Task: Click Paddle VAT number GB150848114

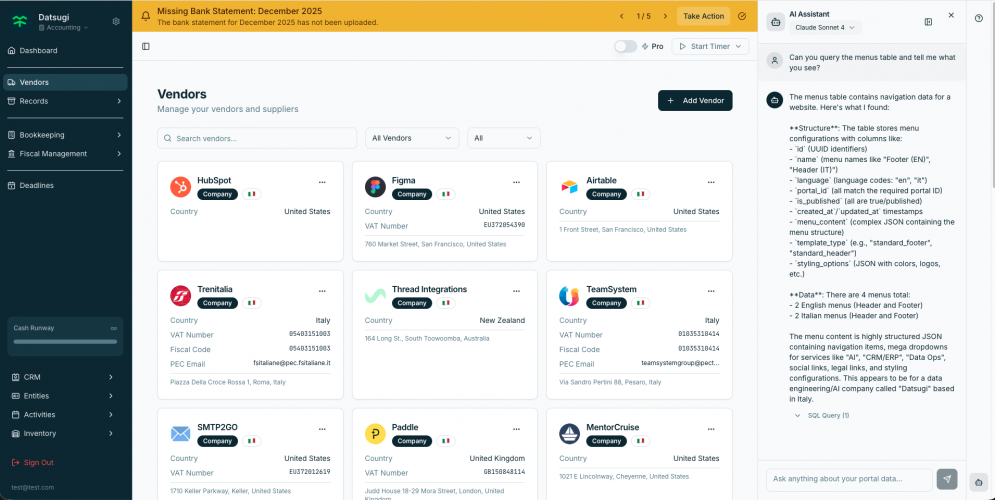Action: 504,472
